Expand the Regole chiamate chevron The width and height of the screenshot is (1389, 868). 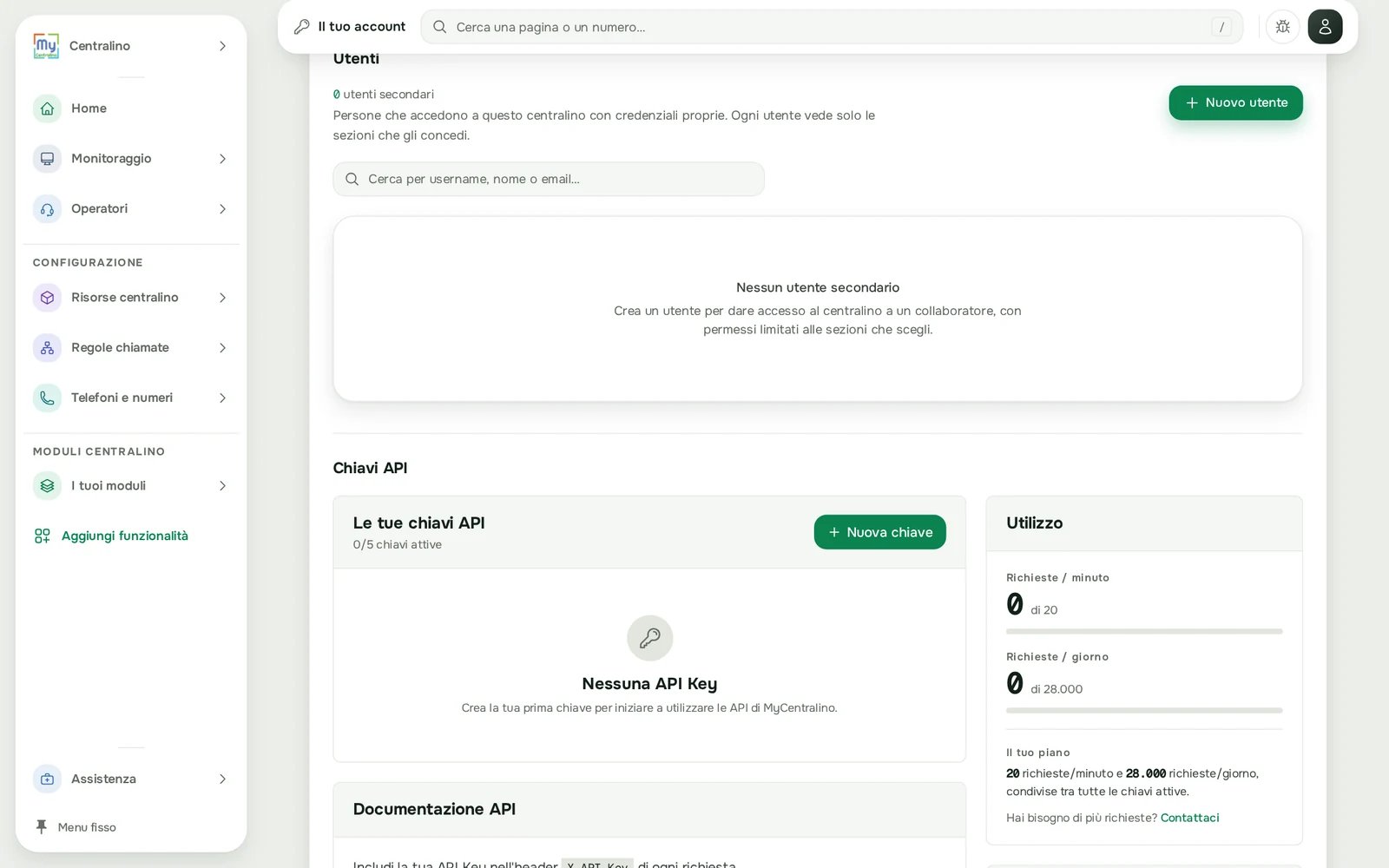coord(222,348)
